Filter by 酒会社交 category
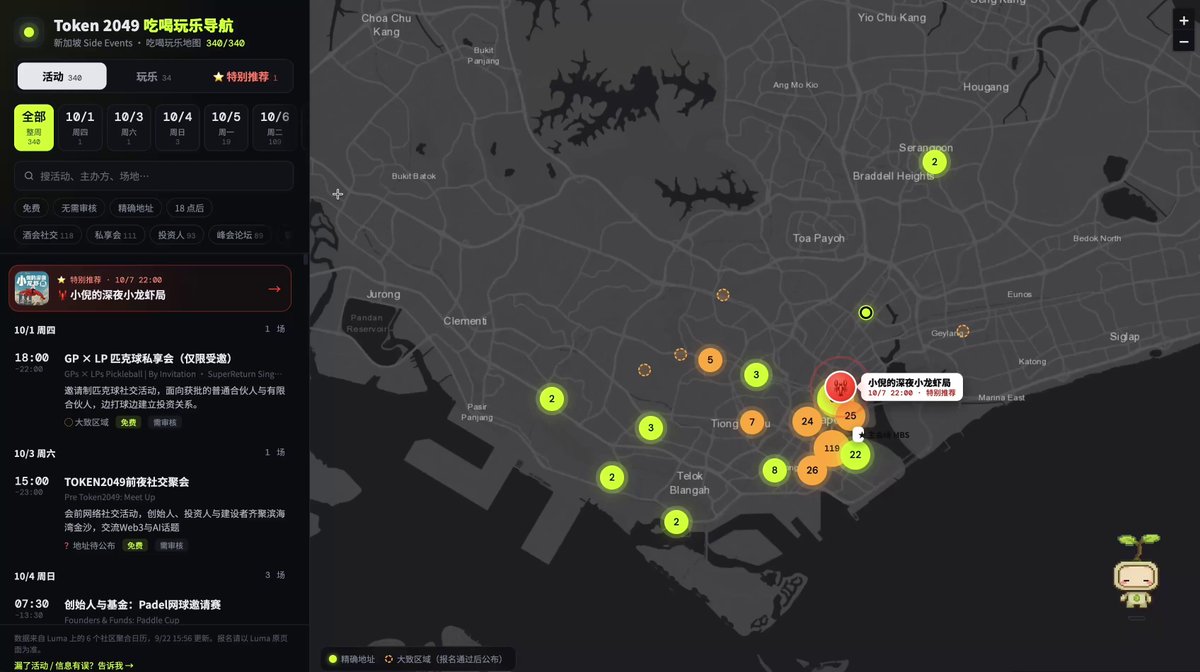This screenshot has width=1200, height=672. pyautogui.click(x=48, y=235)
